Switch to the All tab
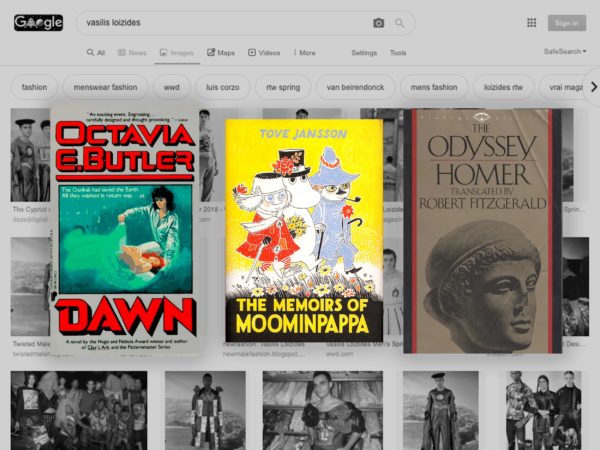 (96, 53)
